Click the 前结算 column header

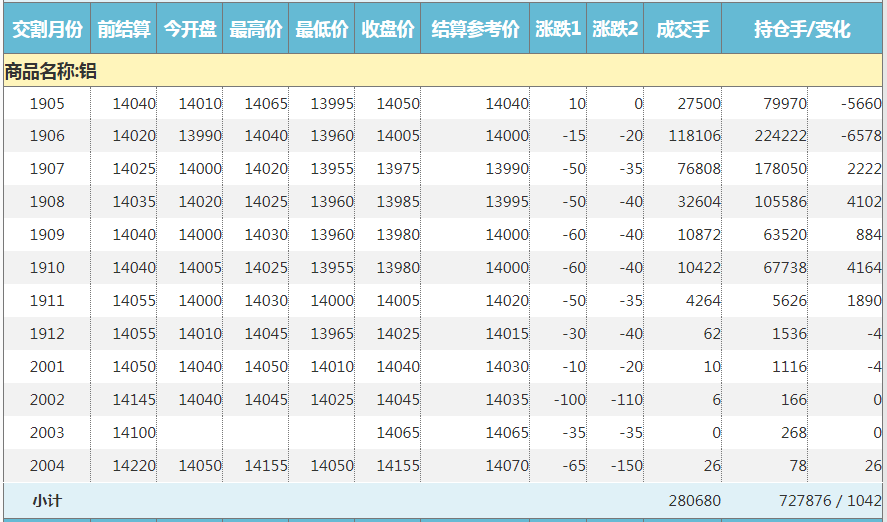point(124,30)
